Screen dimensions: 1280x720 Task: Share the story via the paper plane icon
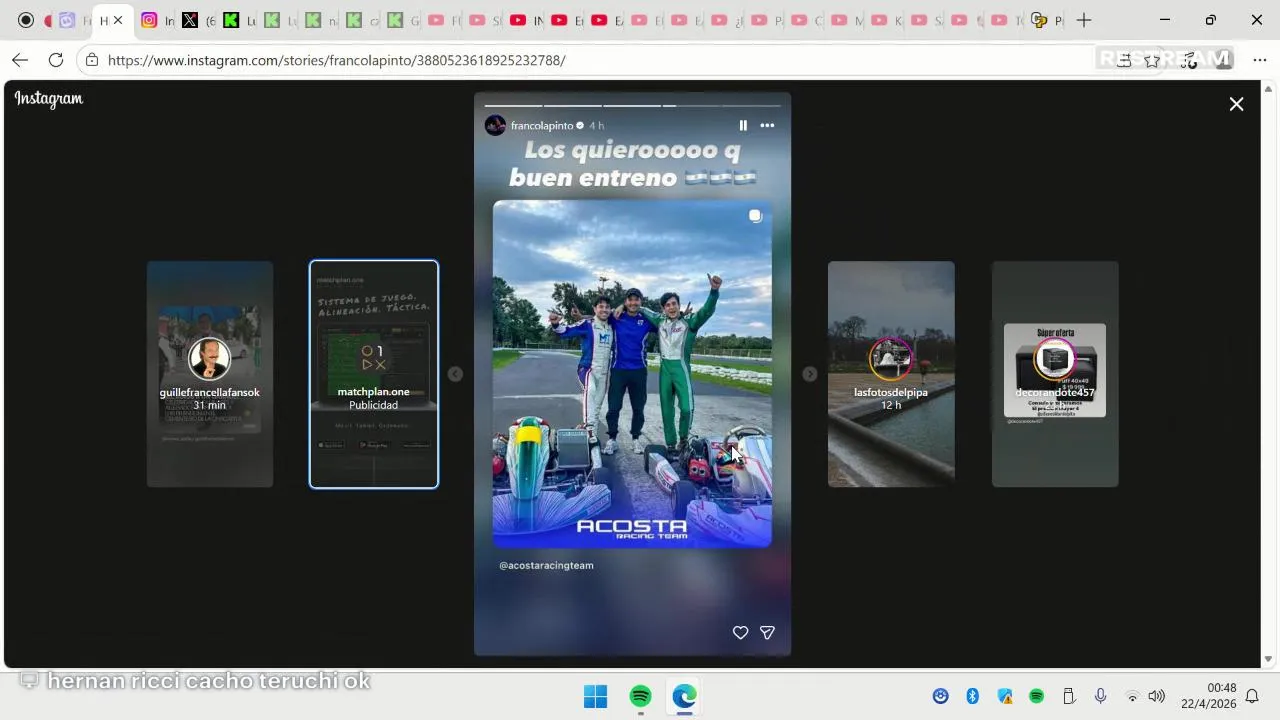[x=767, y=632]
